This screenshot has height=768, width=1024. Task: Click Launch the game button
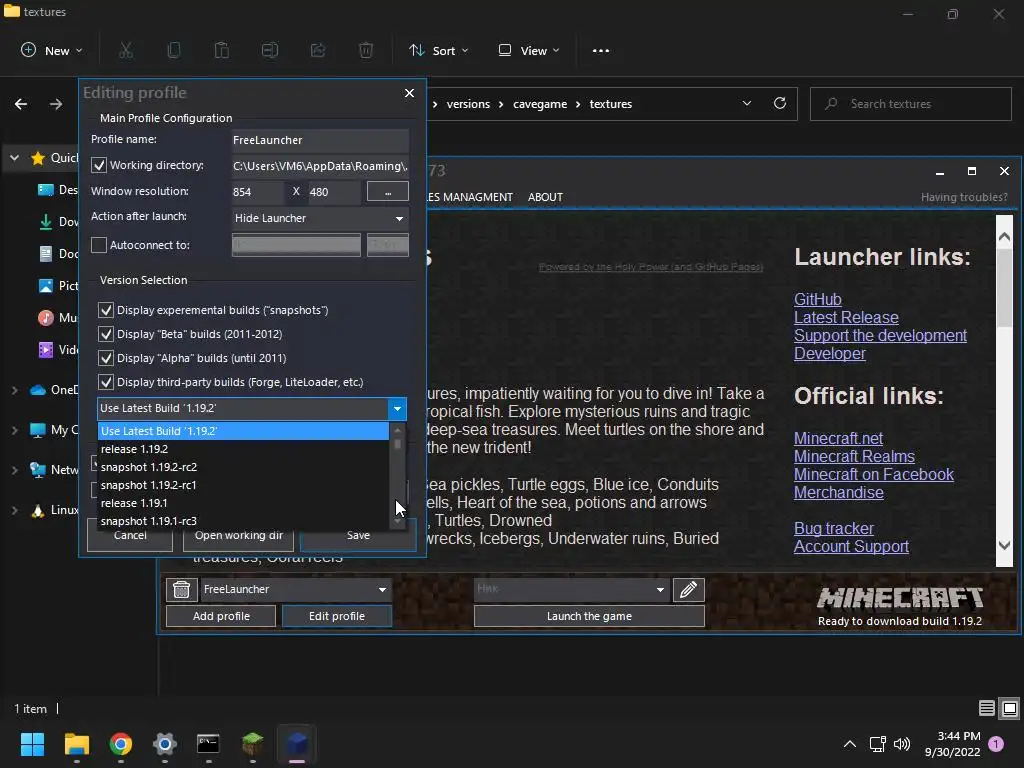(589, 616)
